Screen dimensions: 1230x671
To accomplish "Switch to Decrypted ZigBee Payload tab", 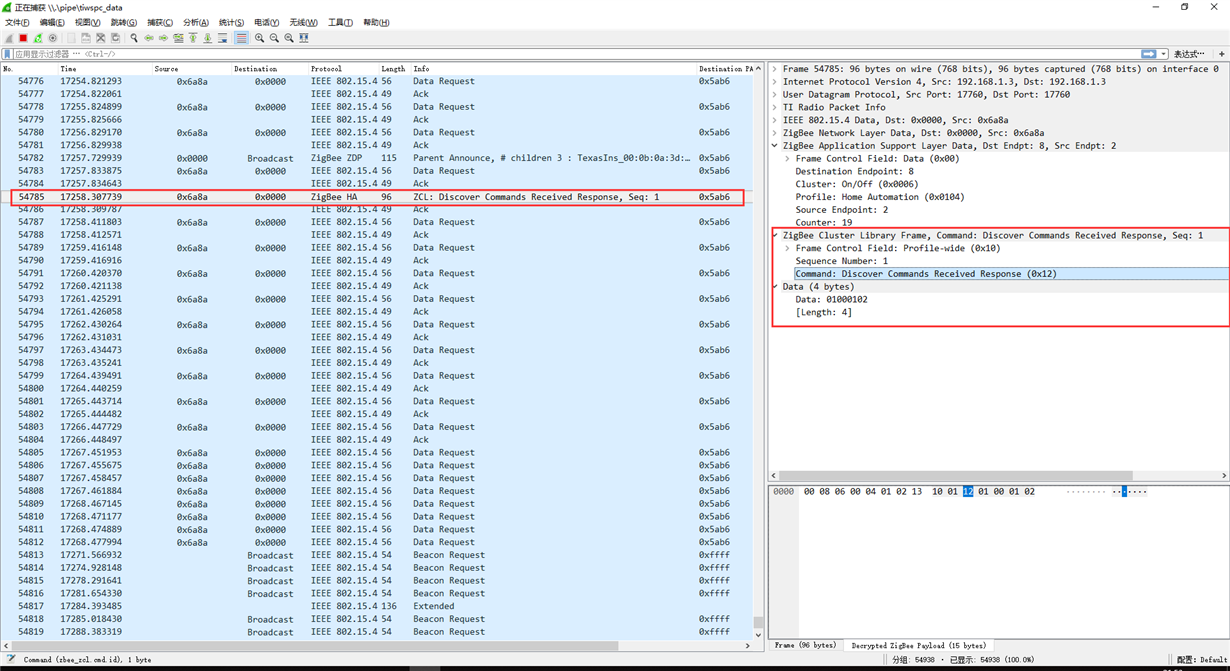I will (918, 645).
